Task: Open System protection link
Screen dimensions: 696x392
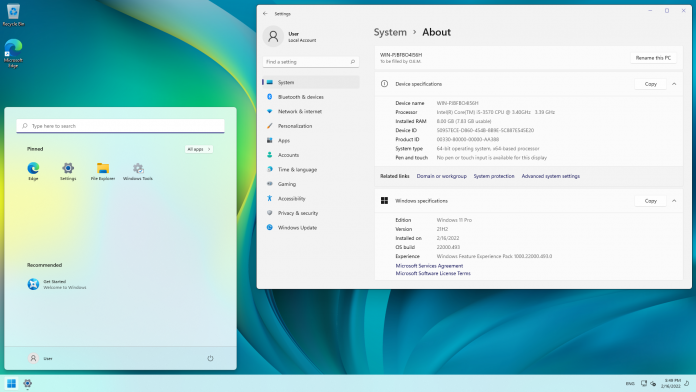Action: (494, 176)
